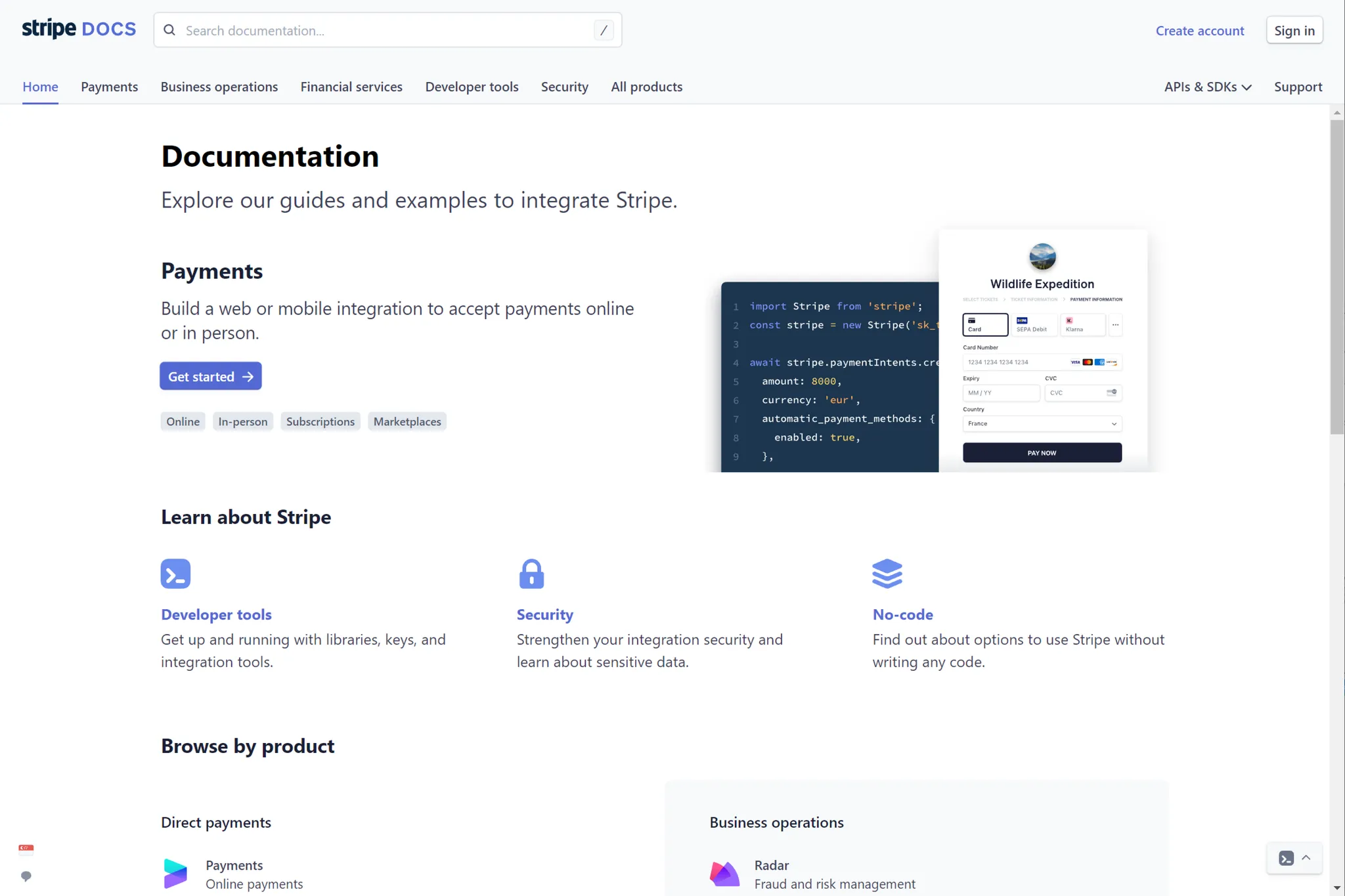Click in the Search documentation field

[x=387, y=30]
